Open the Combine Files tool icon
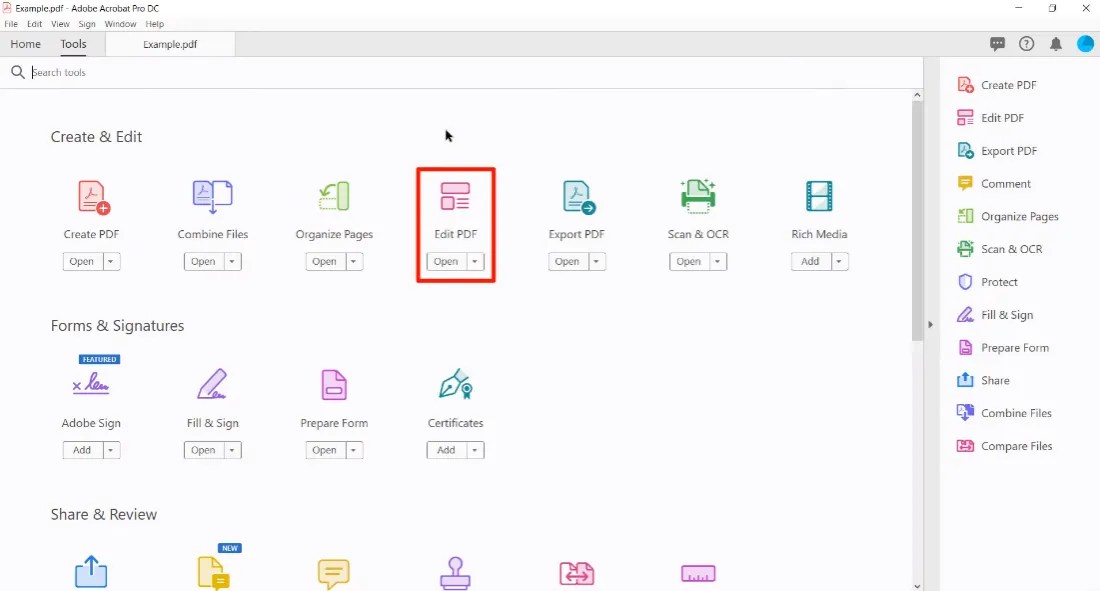The width and height of the screenshot is (1100, 591). pos(212,196)
